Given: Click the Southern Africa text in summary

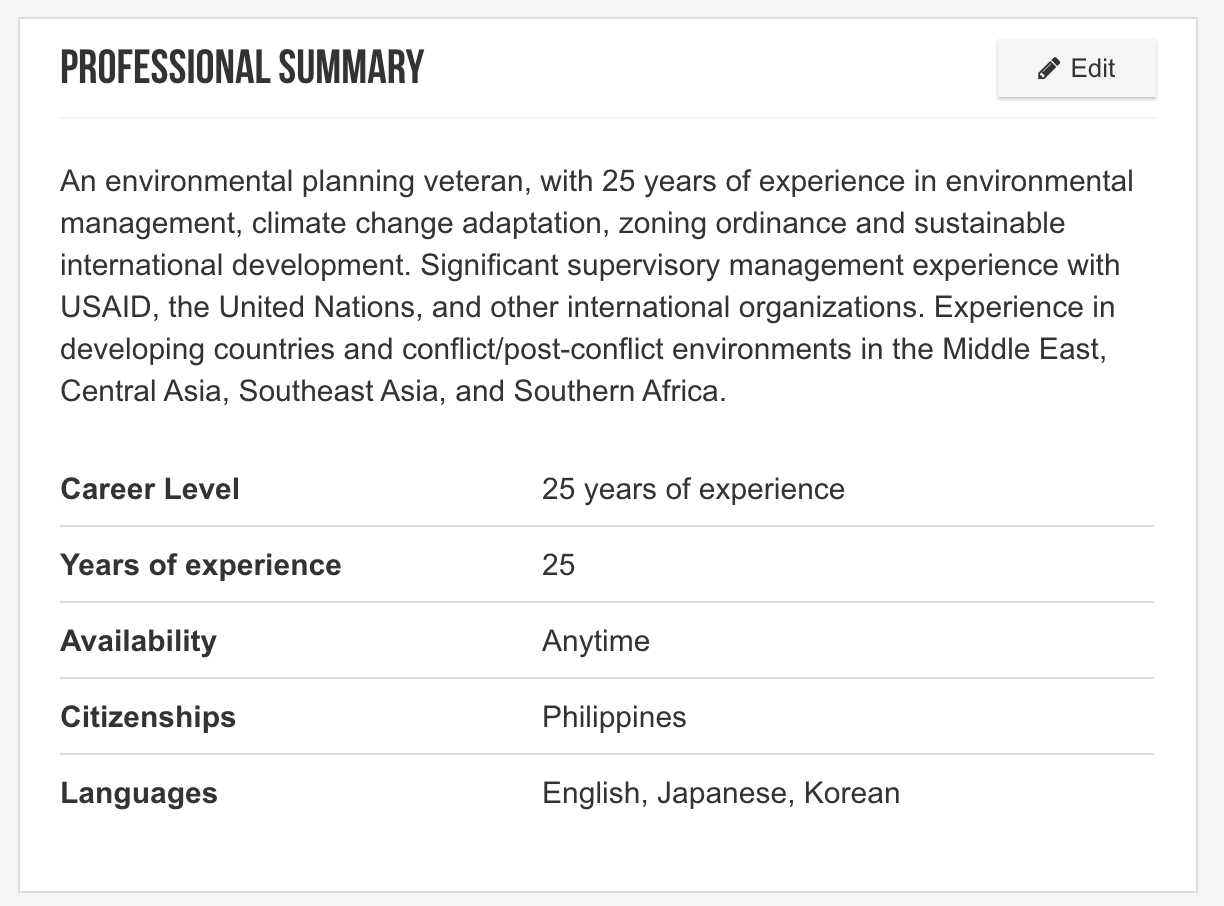Looking at the screenshot, I should 616,390.
